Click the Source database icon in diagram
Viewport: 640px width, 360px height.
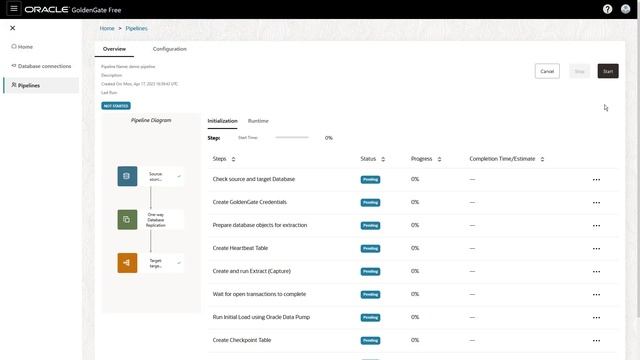pos(127,176)
